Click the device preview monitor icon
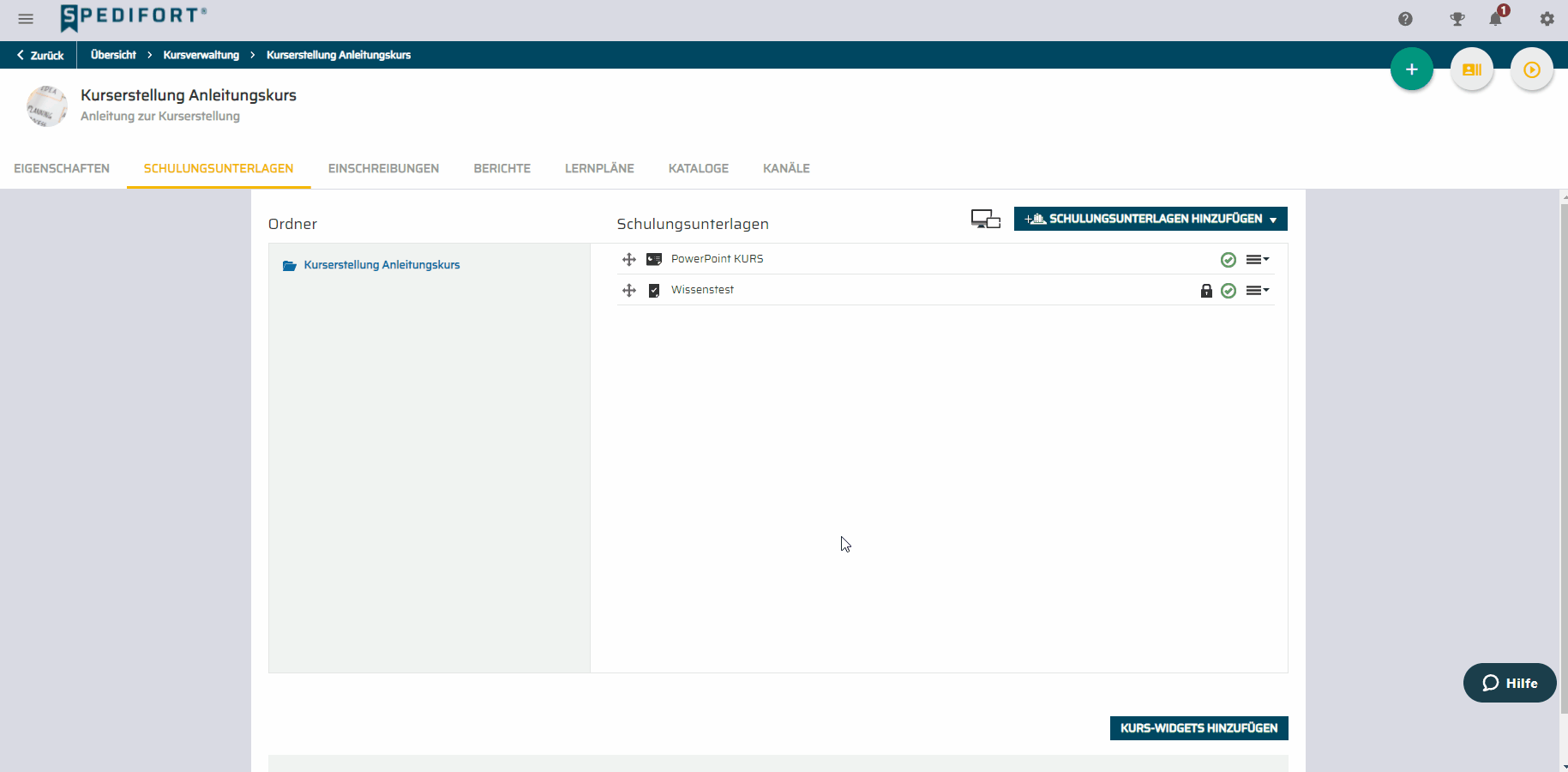This screenshot has height=772, width=1568. 986,219
